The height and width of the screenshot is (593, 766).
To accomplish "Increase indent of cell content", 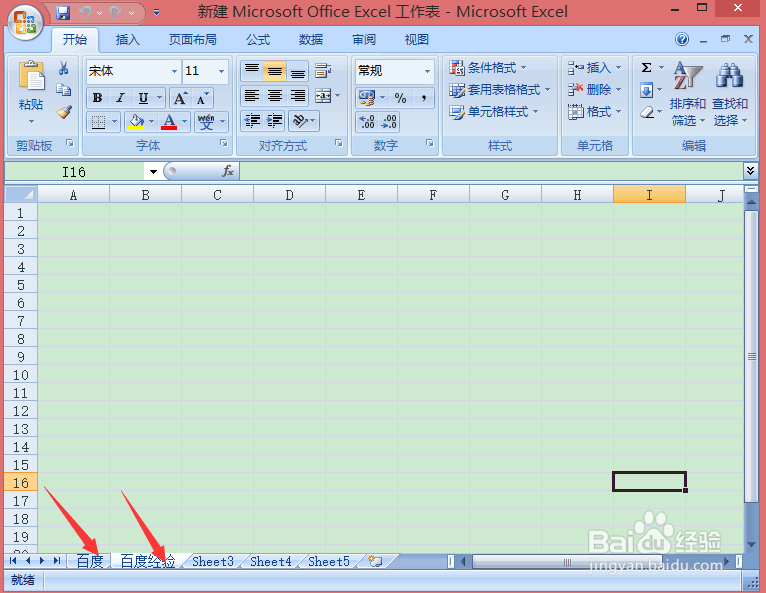I will coord(275,121).
